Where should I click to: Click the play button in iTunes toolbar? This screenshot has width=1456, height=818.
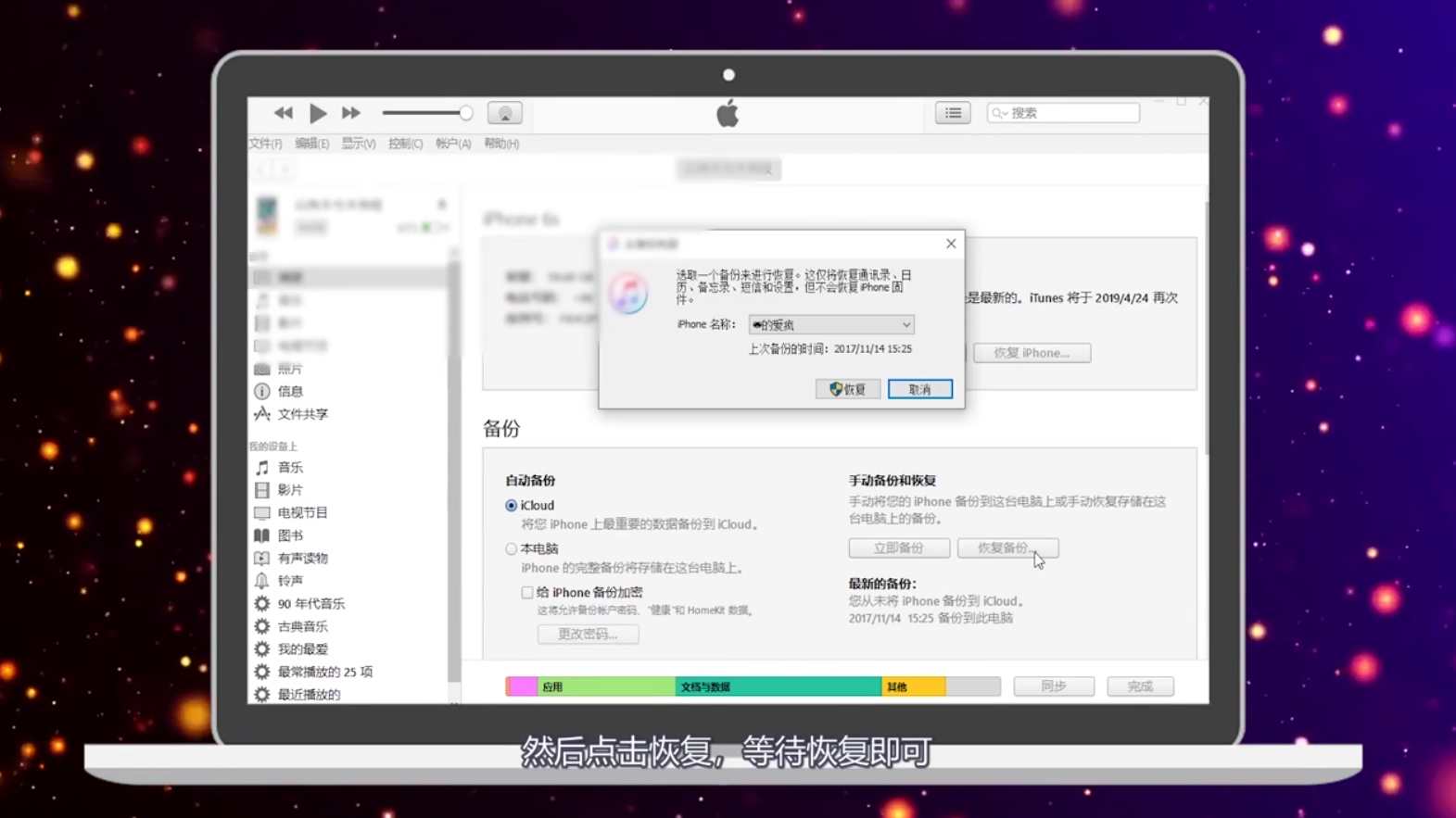[x=318, y=113]
